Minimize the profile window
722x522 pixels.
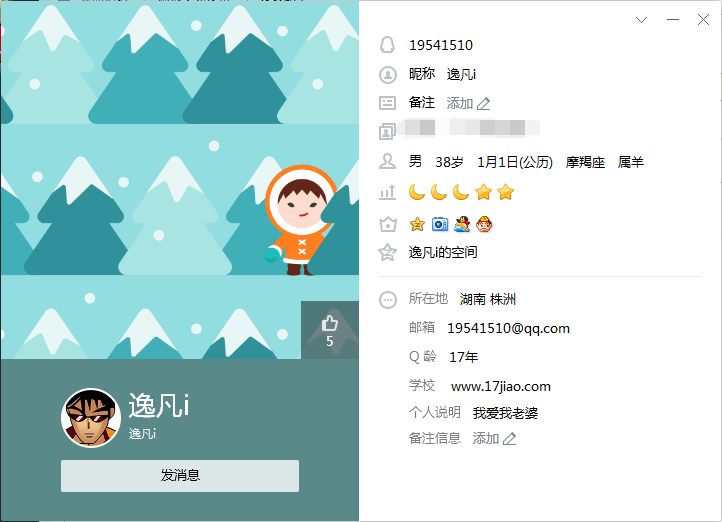[x=673, y=19]
